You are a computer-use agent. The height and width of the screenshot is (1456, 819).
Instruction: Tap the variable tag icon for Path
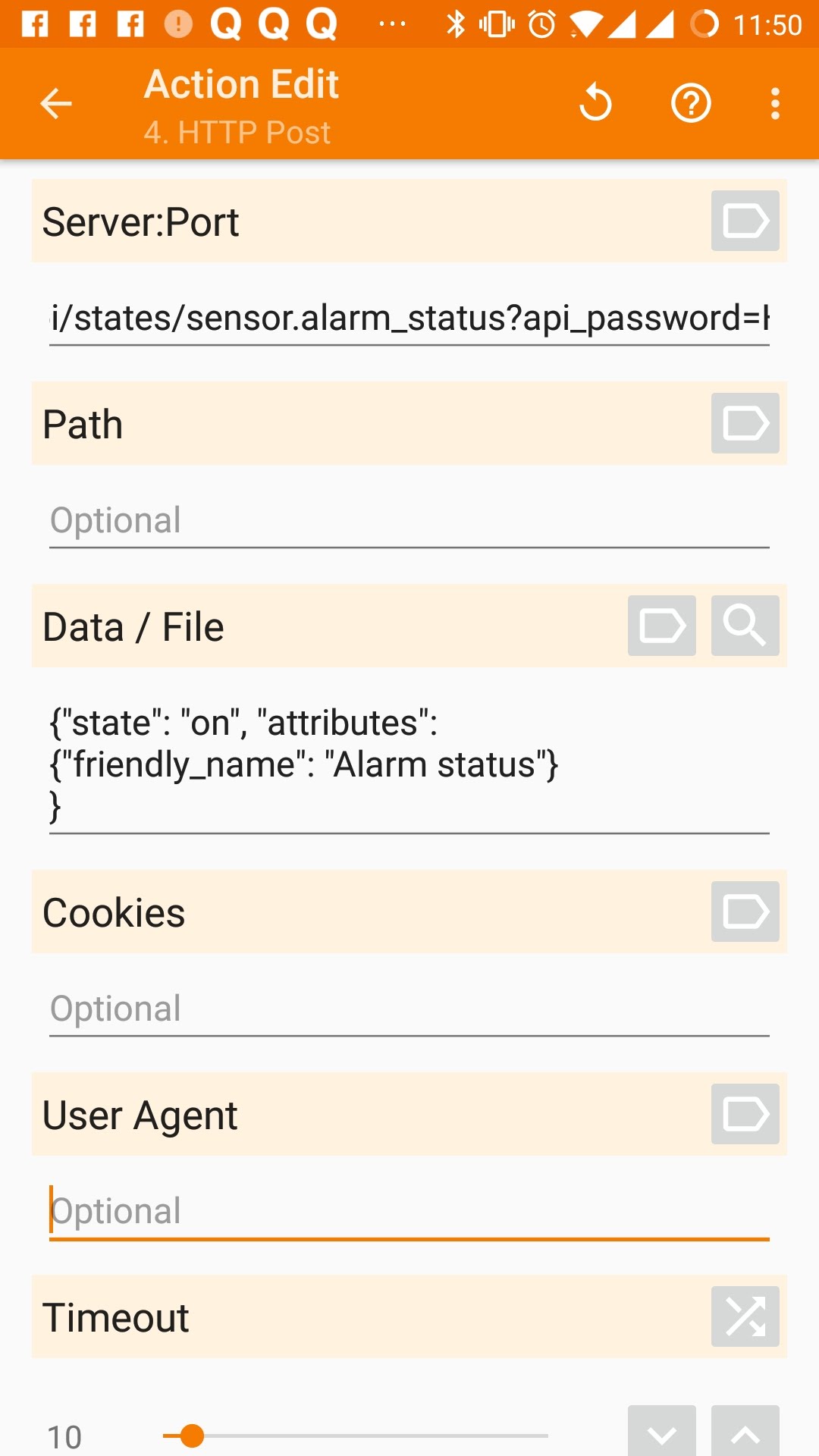(x=745, y=423)
